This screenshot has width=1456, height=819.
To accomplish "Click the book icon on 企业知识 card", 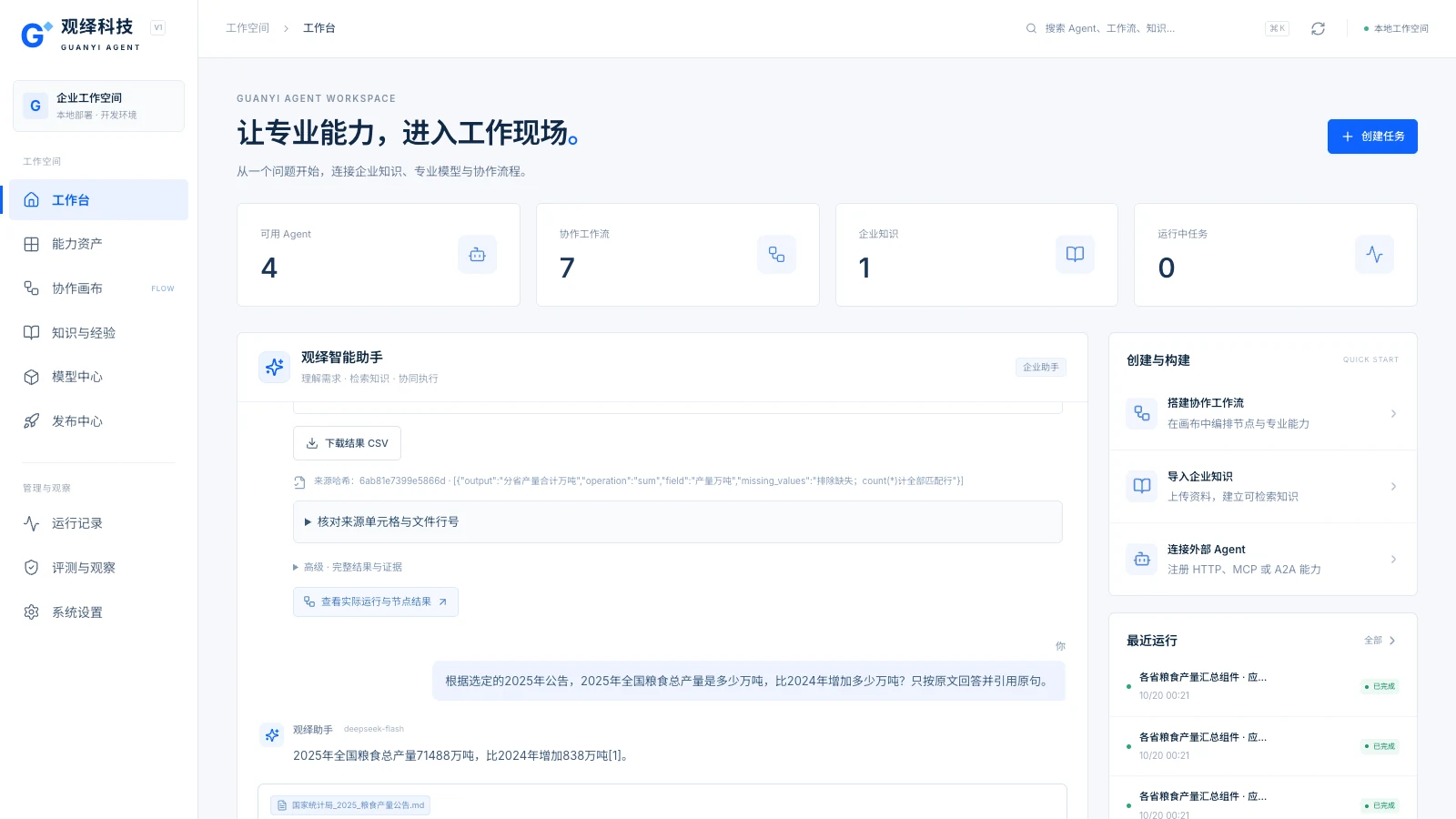I will click(x=1075, y=255).
